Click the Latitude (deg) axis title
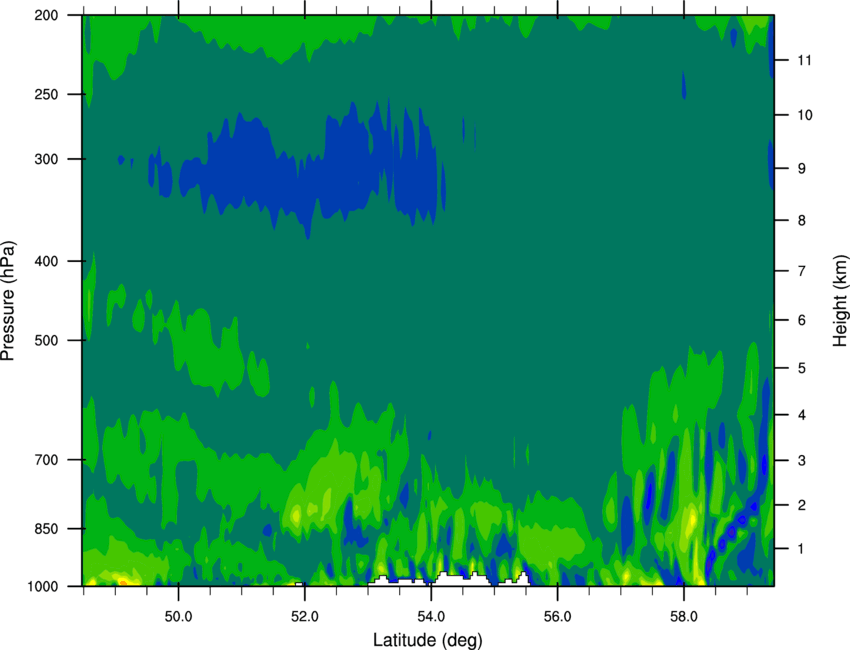 tap(430, 639)
